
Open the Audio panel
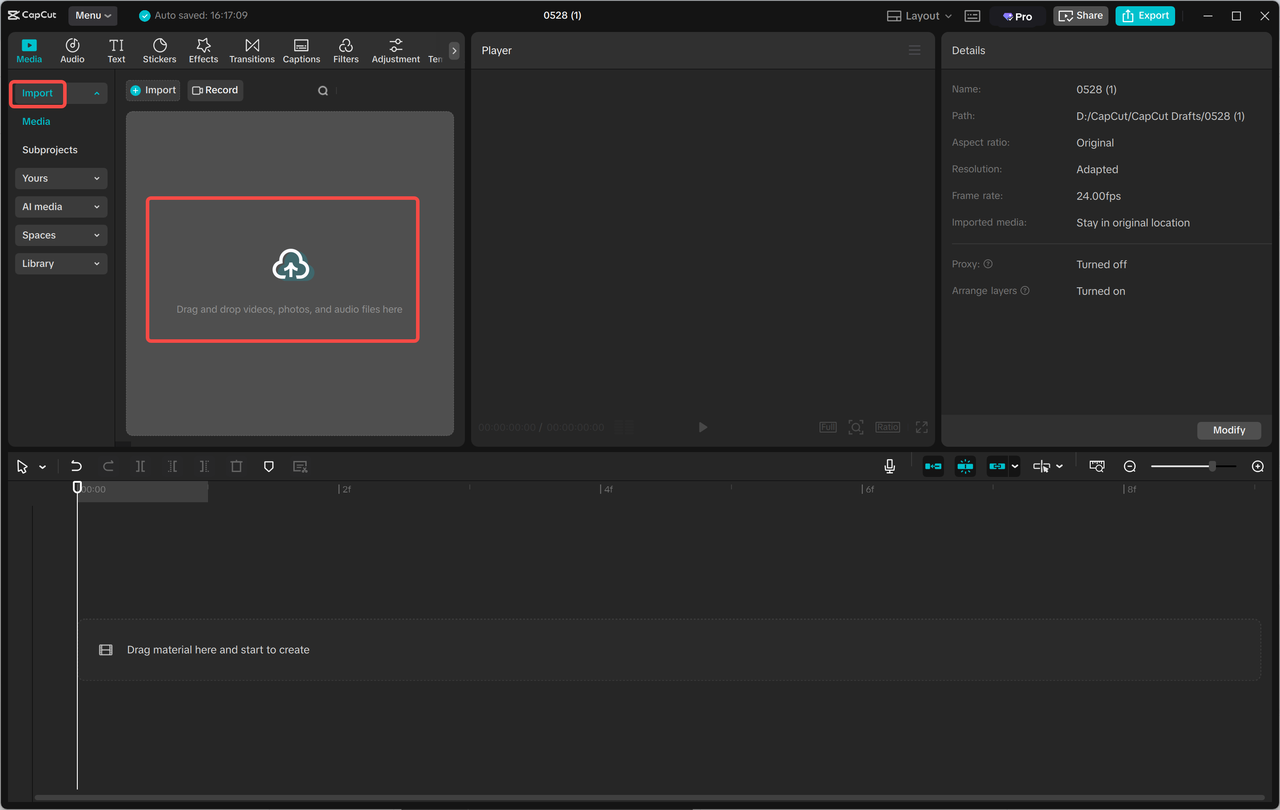71,50
